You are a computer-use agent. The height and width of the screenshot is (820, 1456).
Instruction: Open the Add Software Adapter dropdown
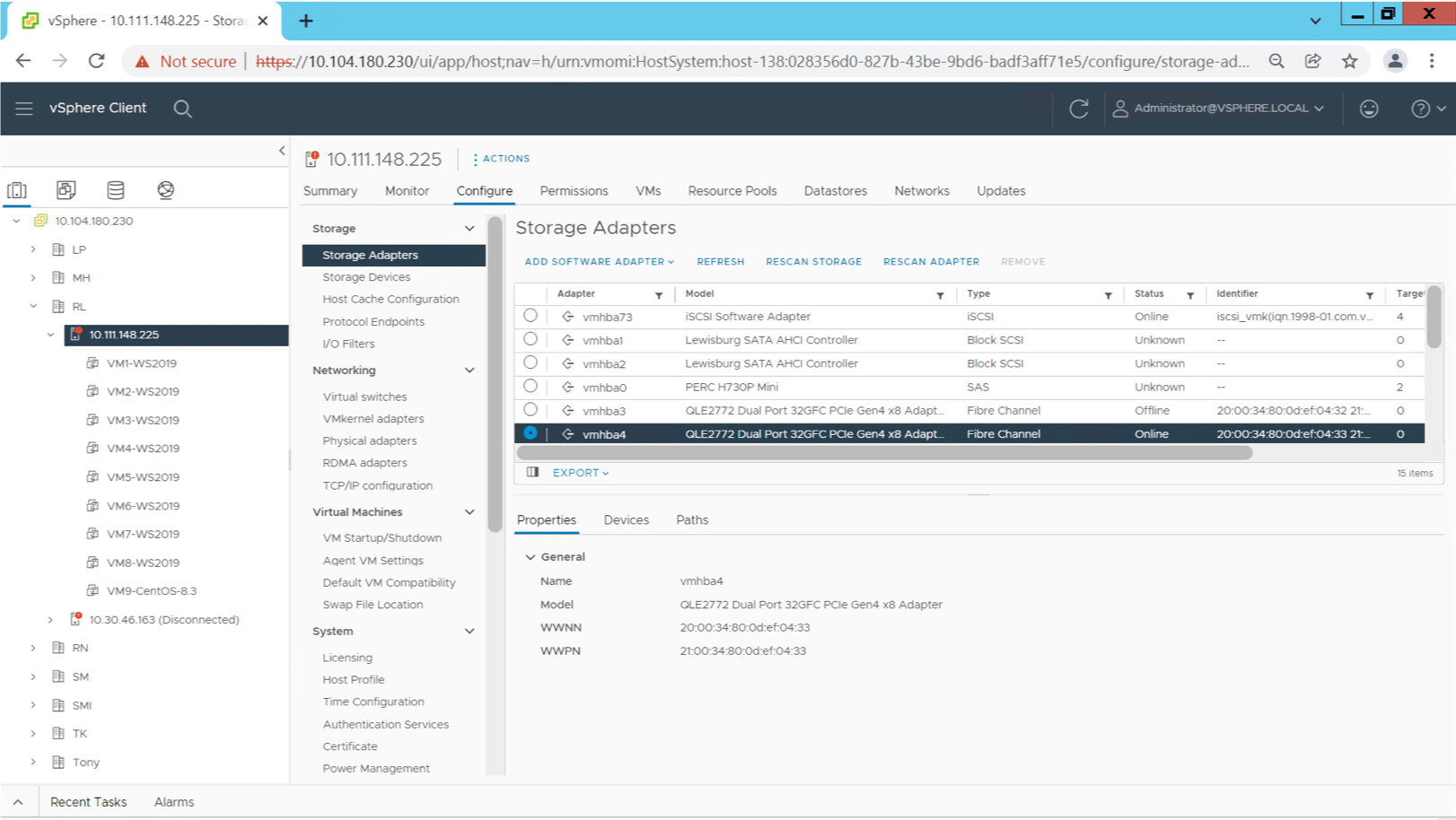click(599, 262)
